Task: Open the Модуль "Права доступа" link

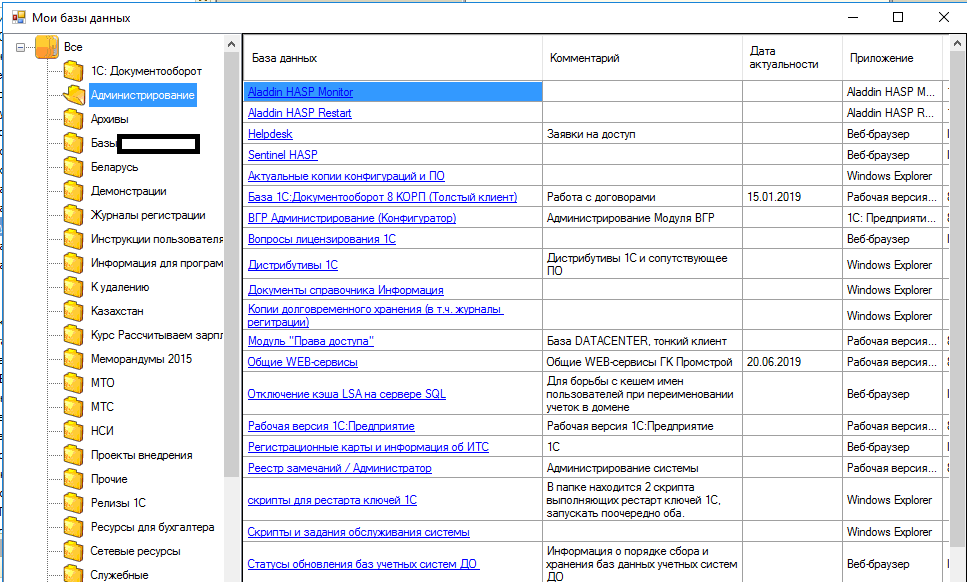Action: [x=311, y=341]
